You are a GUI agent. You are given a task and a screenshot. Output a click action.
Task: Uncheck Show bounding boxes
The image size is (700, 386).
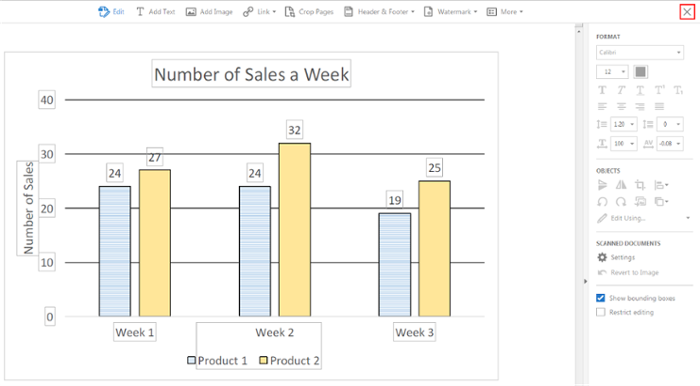click(x=600, y=298)
